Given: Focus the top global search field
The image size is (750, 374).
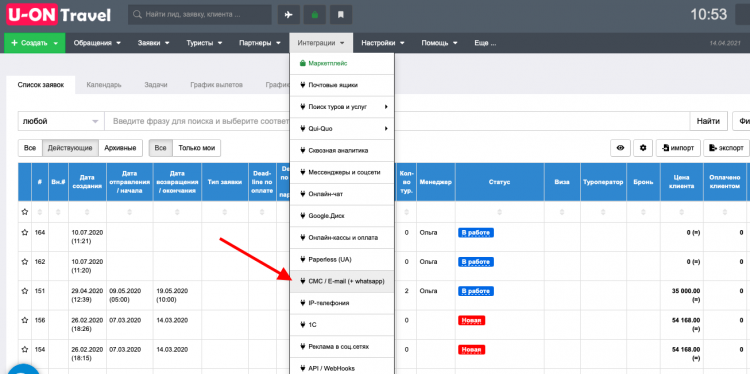Looking at the screenshot, I should pyautogui.click(x=199, y=15).
